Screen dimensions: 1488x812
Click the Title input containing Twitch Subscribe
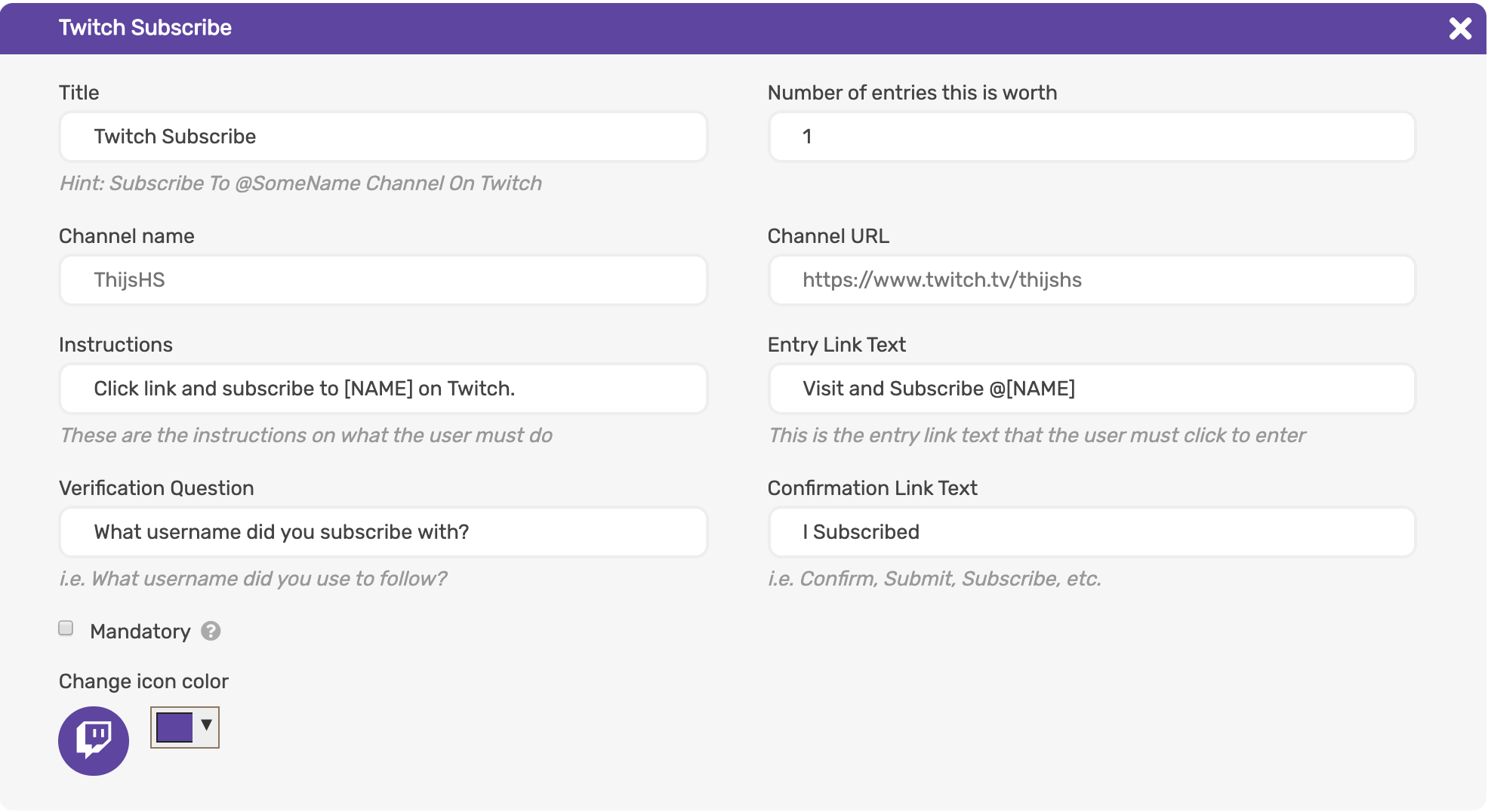click(382, 137)
